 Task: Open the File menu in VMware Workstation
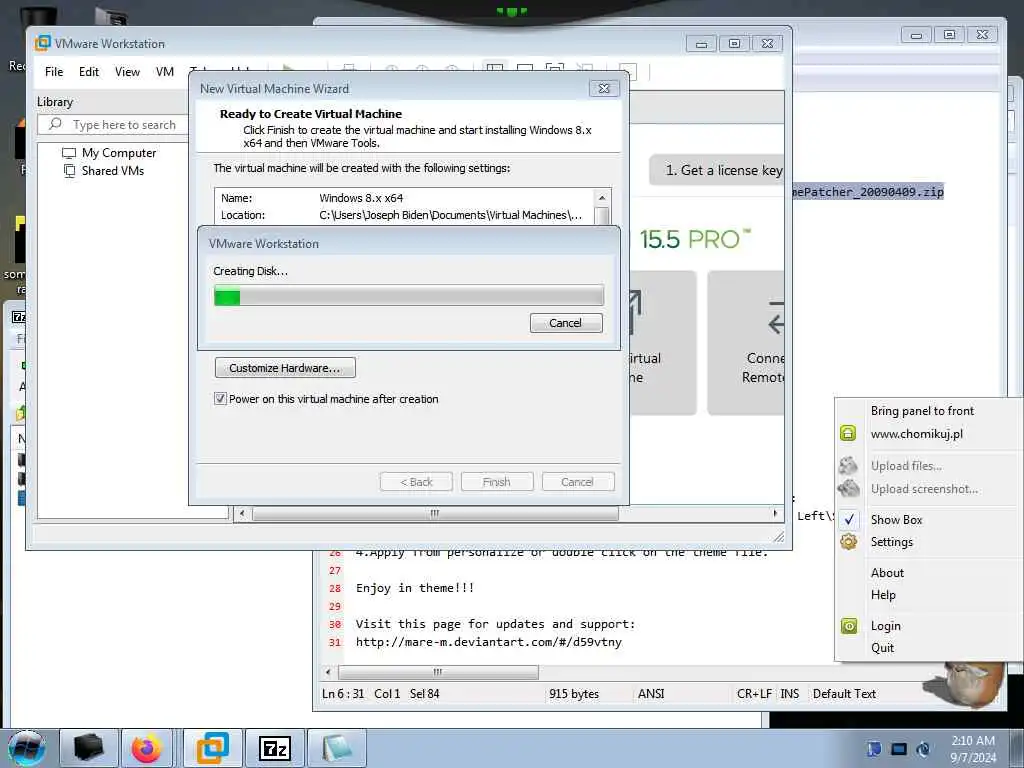click(54, 72)
